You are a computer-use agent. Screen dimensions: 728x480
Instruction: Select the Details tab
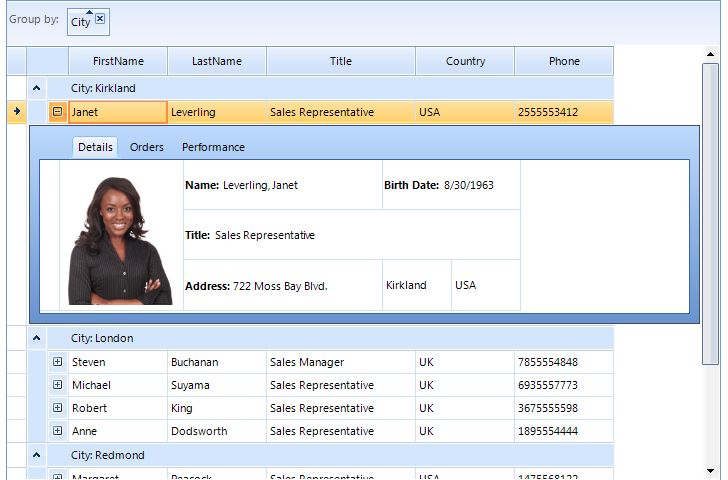[95, 147]
